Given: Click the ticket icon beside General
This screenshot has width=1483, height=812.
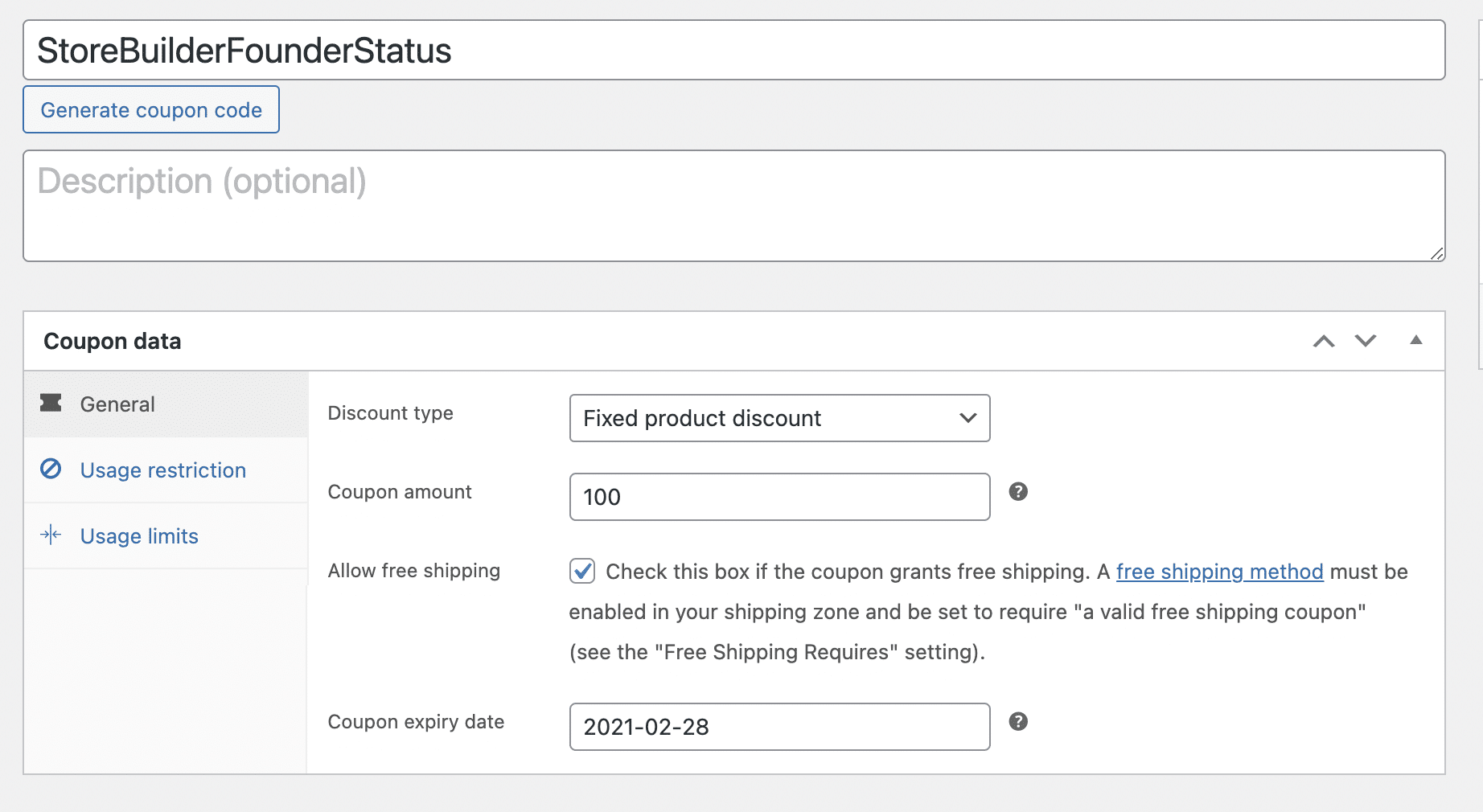Looking at the screenshot, I should click(x=51, y=403).
